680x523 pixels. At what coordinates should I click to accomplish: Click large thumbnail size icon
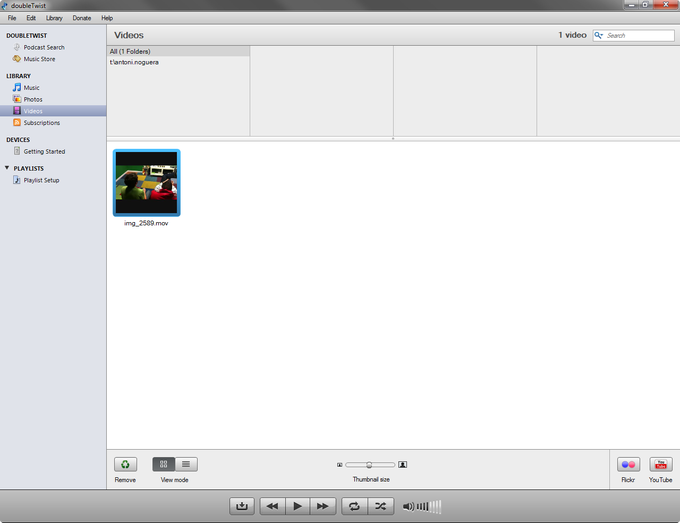(402, 465)
